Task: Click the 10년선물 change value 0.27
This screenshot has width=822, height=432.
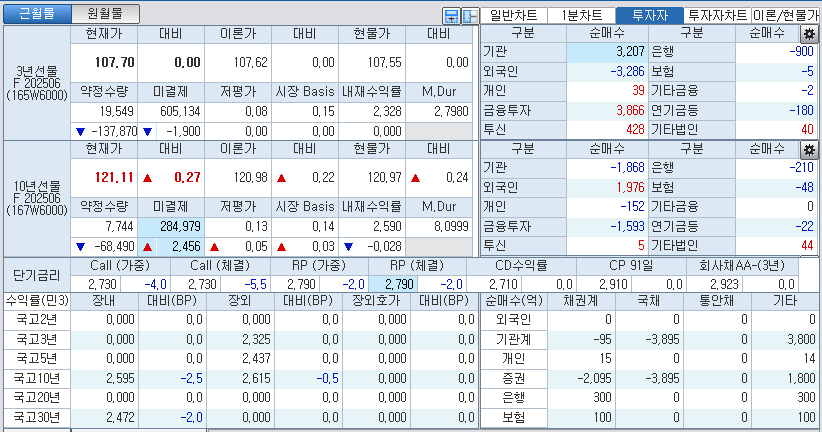Action: point(187,177)
